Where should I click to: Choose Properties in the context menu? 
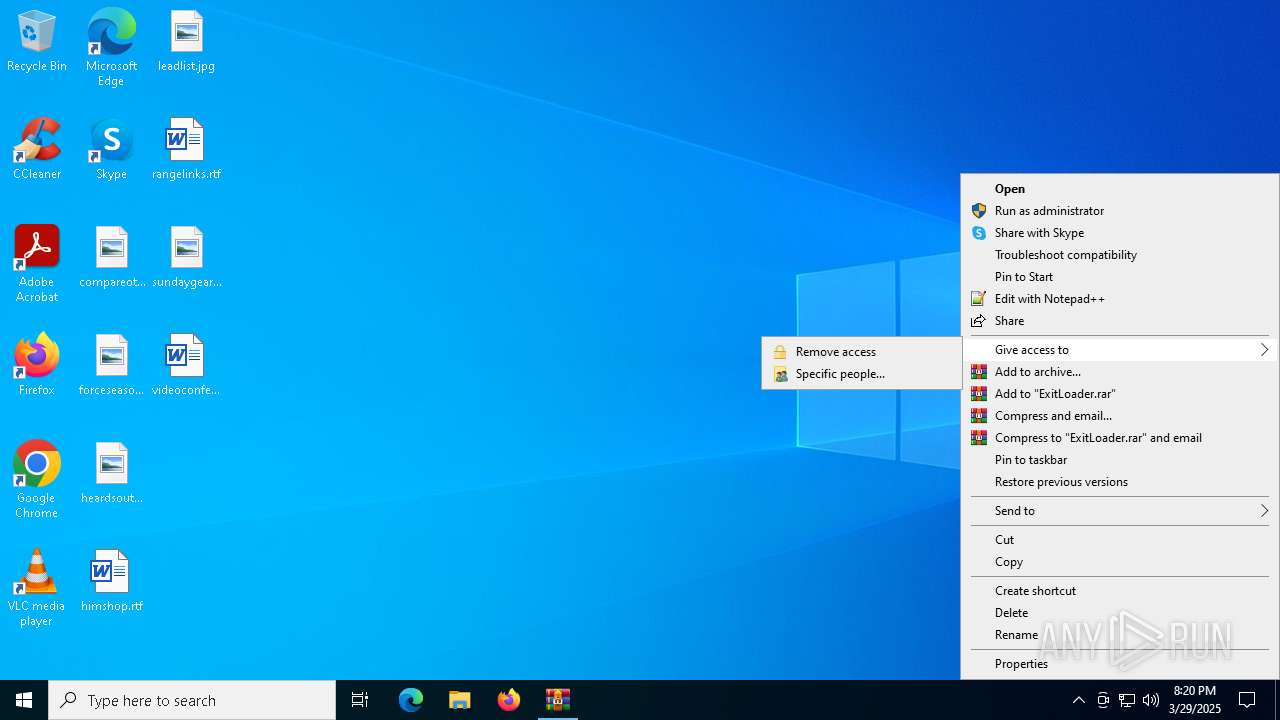pyautogui.click(x=1119, y=664)
